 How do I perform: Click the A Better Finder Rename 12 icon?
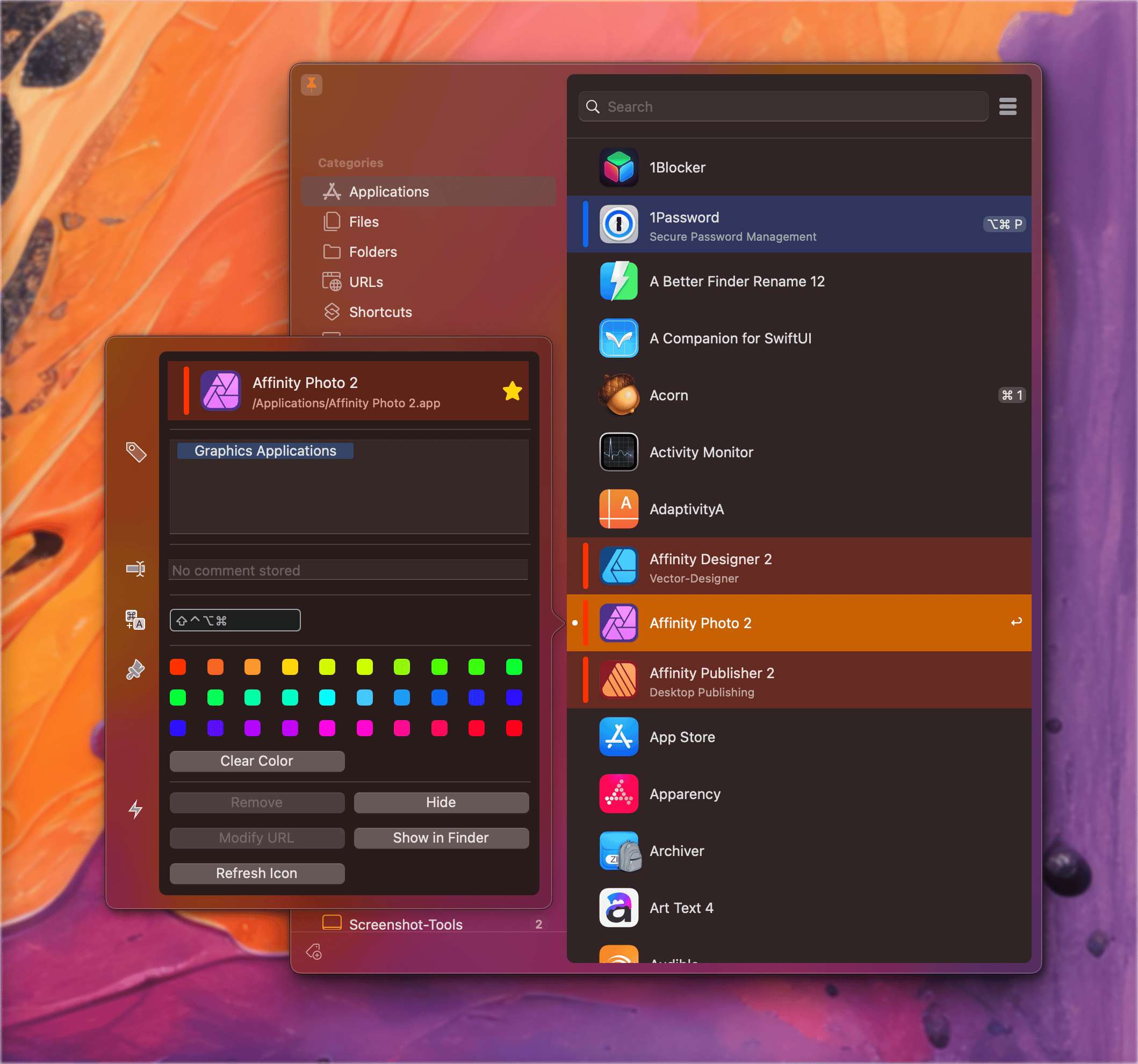click(619, 281)
